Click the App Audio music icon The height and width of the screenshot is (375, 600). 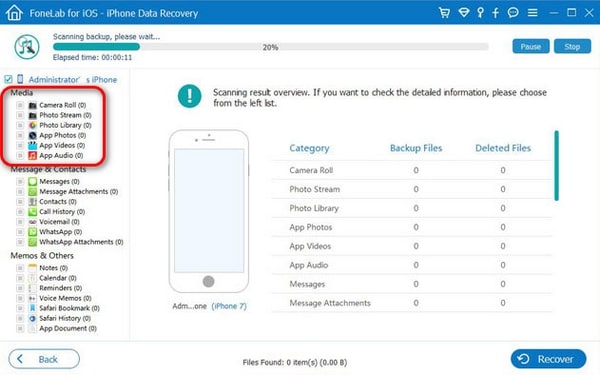pos(33,155)
